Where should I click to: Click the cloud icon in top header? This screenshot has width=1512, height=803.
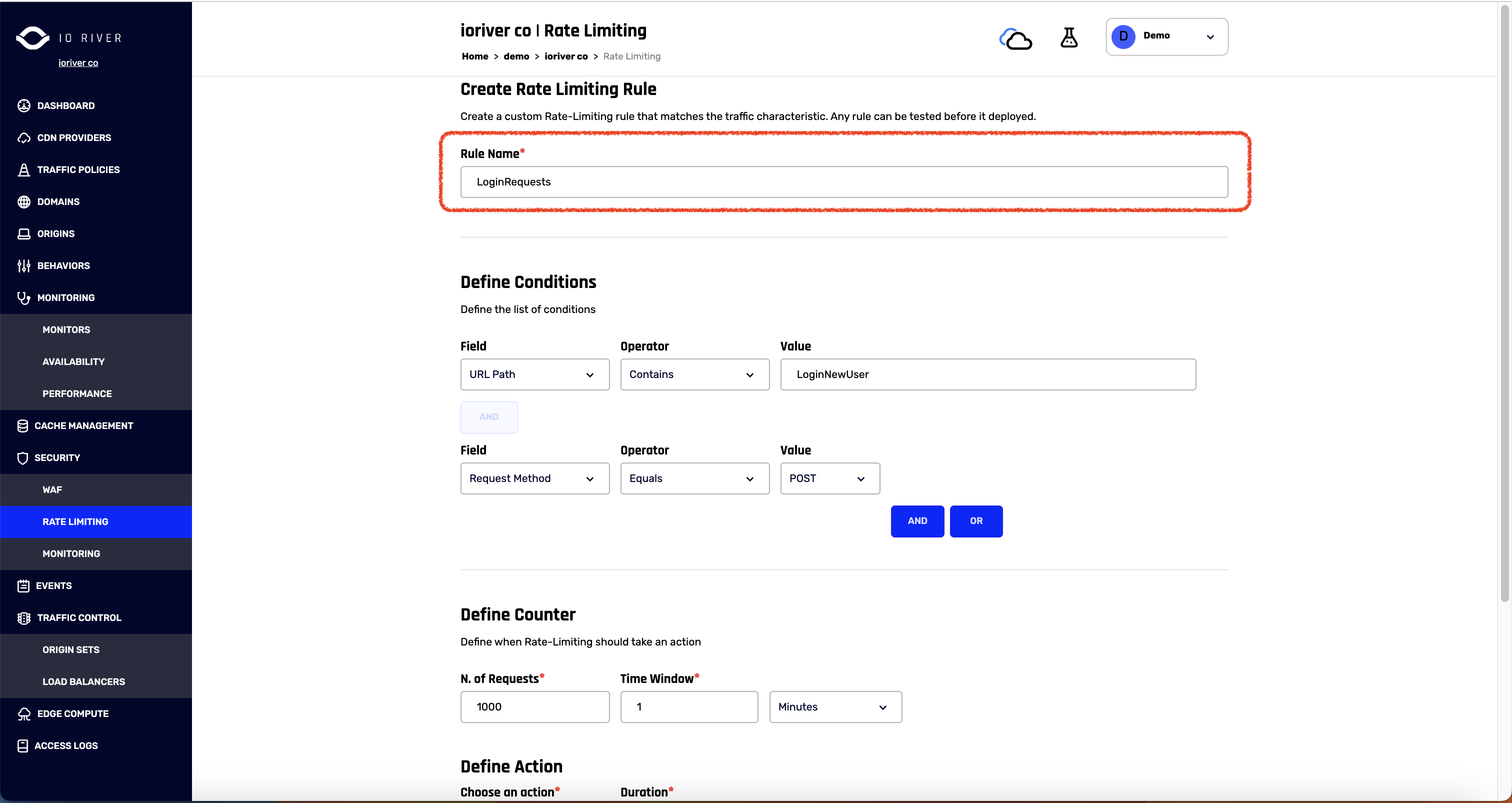click(1015, 39)
